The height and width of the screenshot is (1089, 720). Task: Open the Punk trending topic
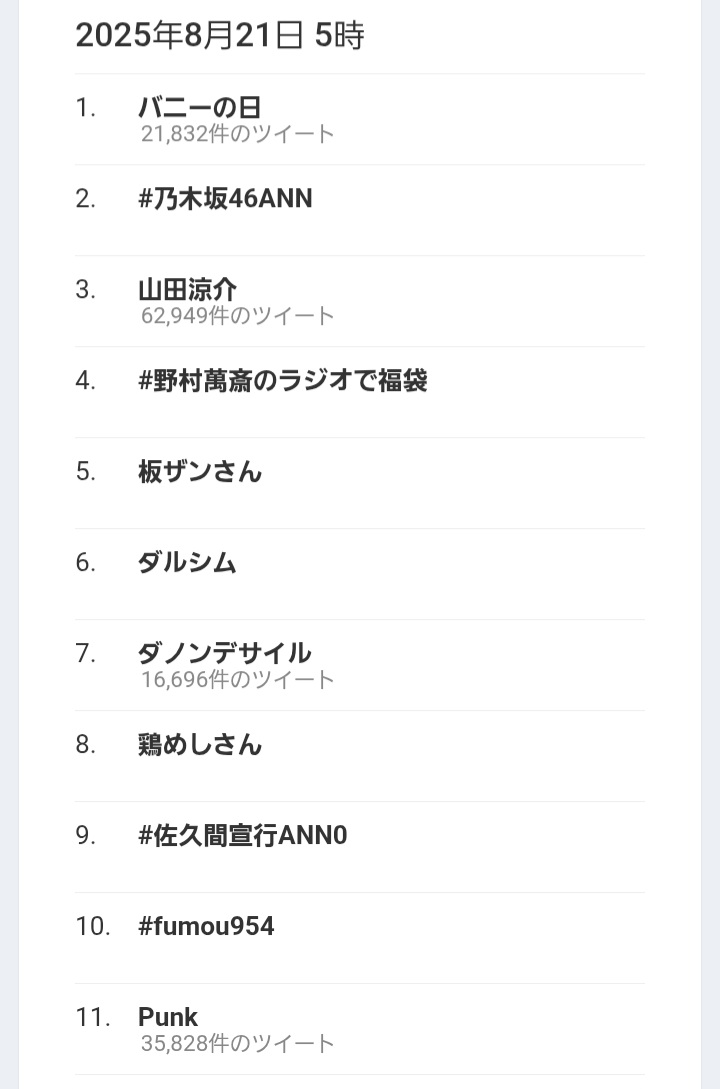pos(168,1017)
